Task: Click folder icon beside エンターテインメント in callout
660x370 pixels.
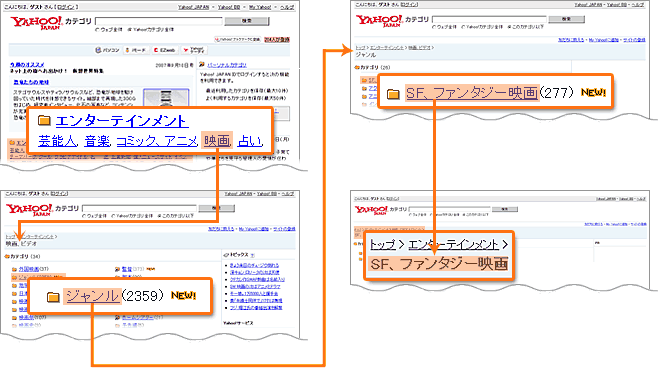Action: 44,121
